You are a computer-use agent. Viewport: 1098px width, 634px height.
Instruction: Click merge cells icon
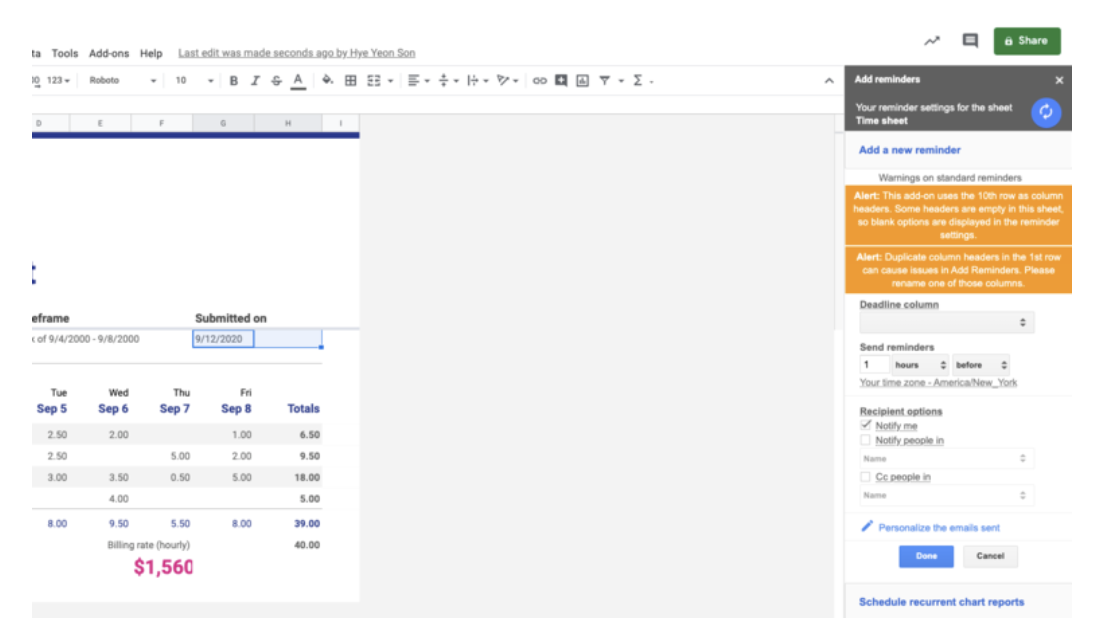click(374, 81)
